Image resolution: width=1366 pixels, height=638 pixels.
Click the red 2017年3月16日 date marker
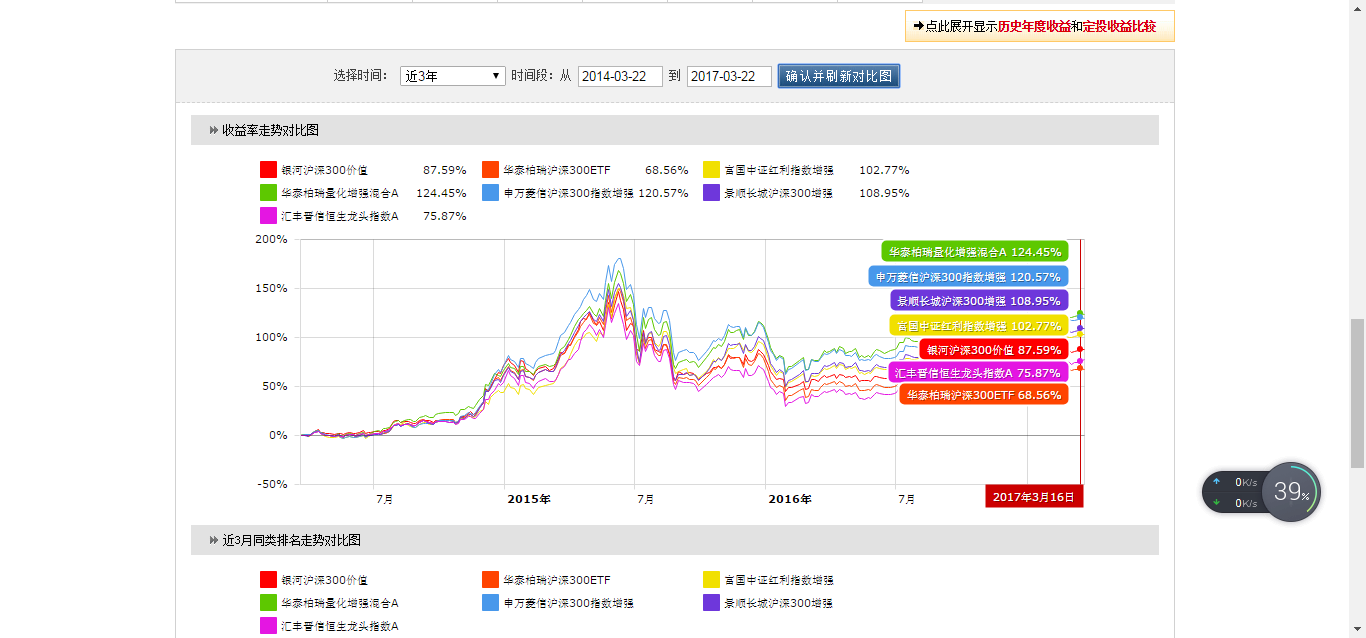[x=1033, y=495]
